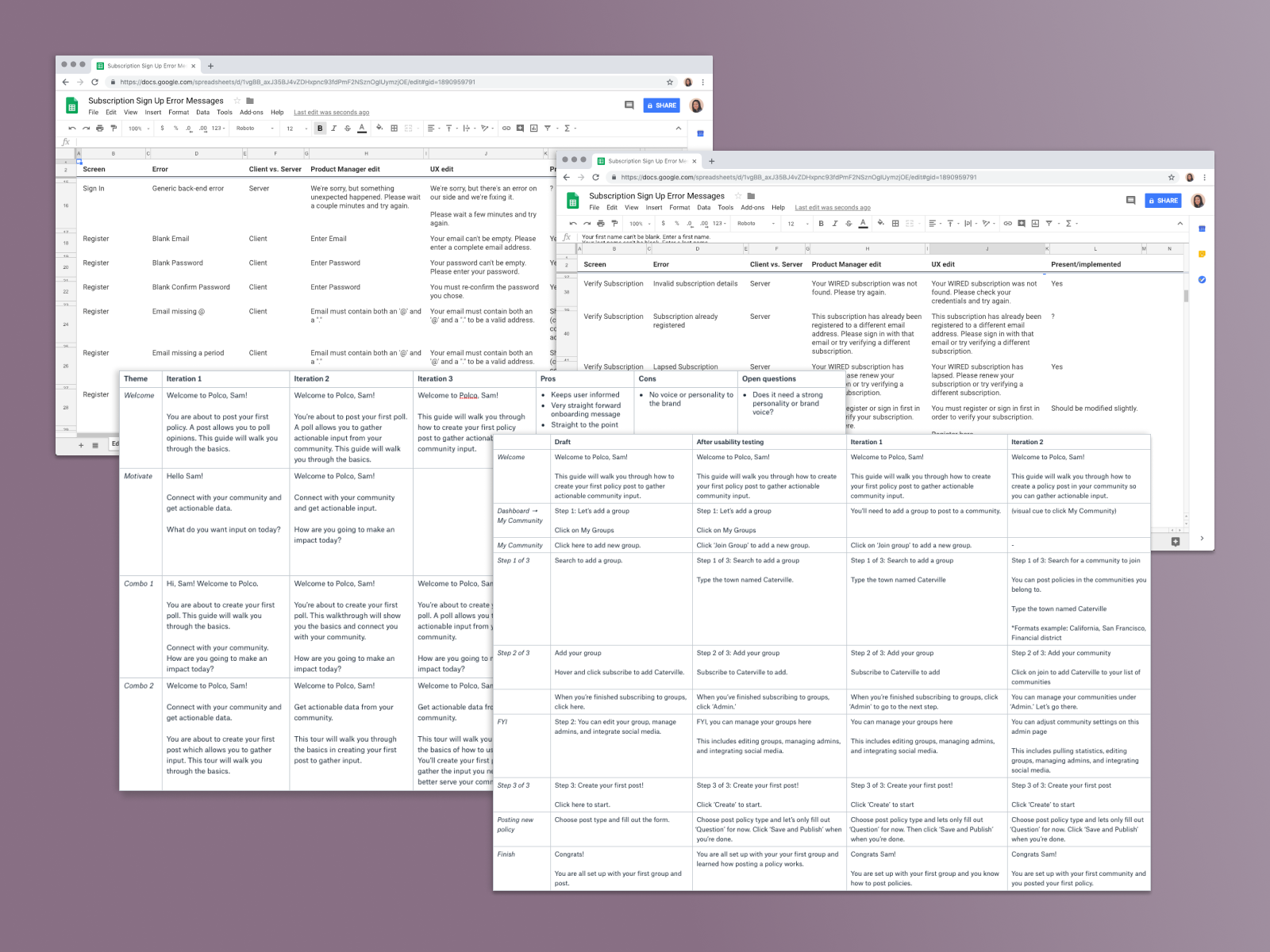The width and height of the screenshot is (1270, 952).
Task: Toggle Strikethrough in left window toolbar
Action: 347,128
